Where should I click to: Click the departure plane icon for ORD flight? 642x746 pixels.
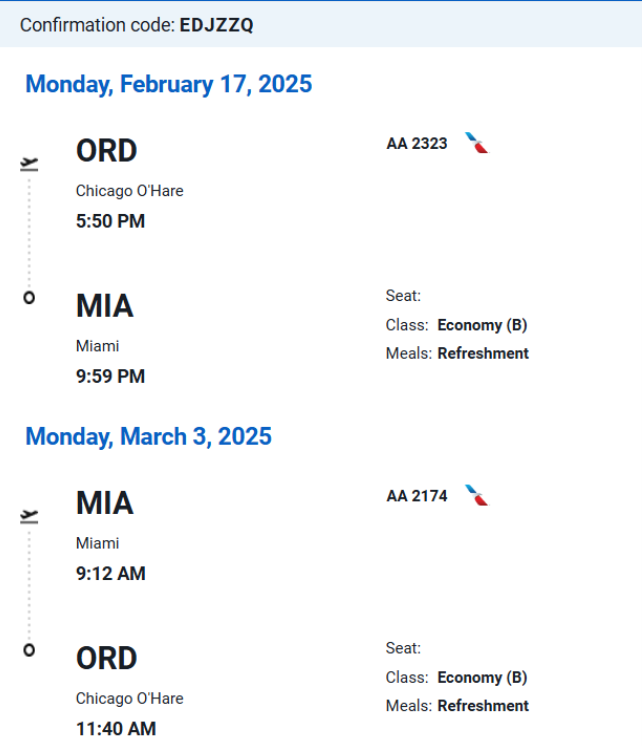pyautogui.click(x=29, y=164)
